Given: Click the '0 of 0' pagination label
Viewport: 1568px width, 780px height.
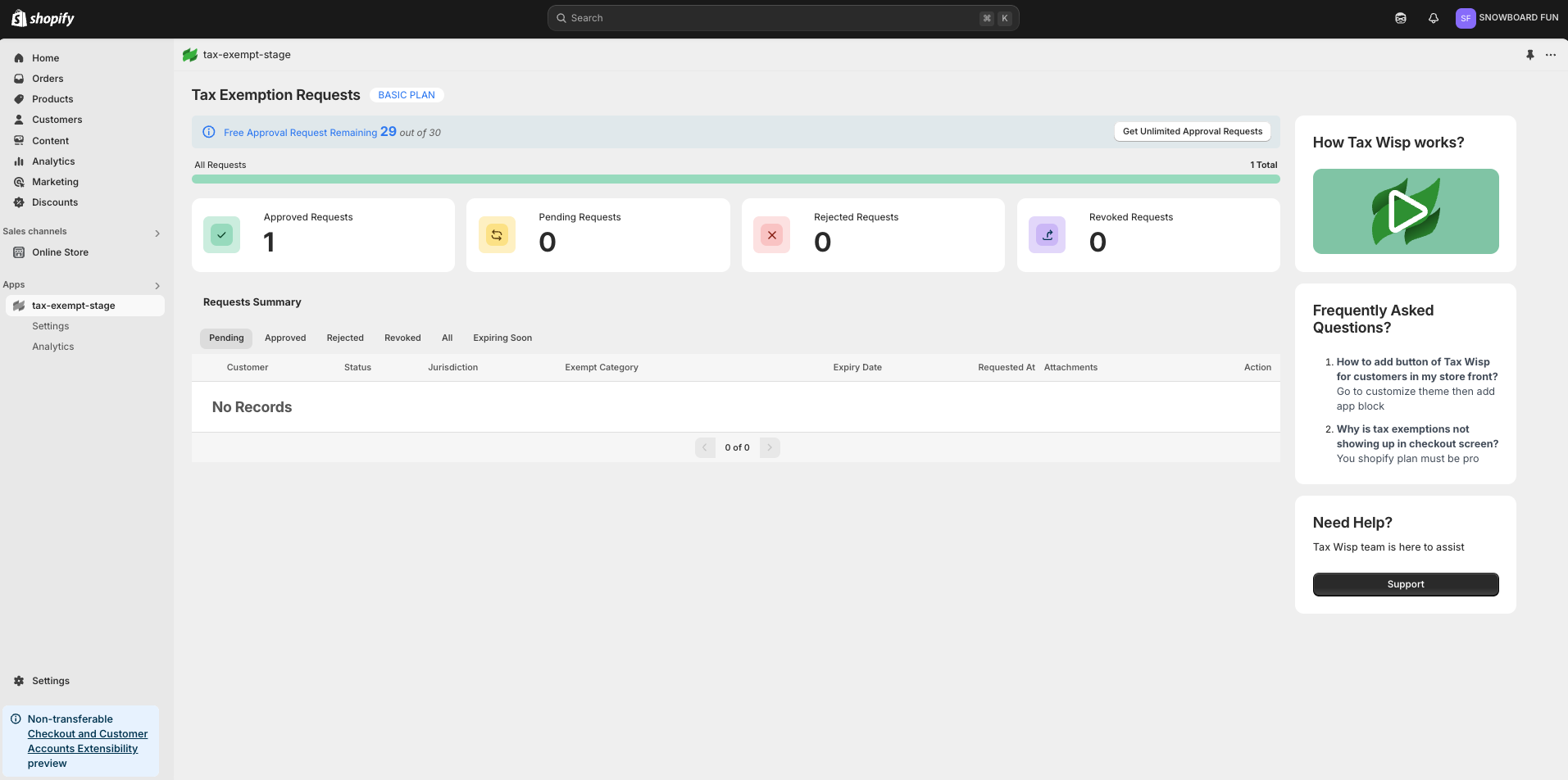Looking at the screenshot, I should pyautogui.click(x=737, y=447).
